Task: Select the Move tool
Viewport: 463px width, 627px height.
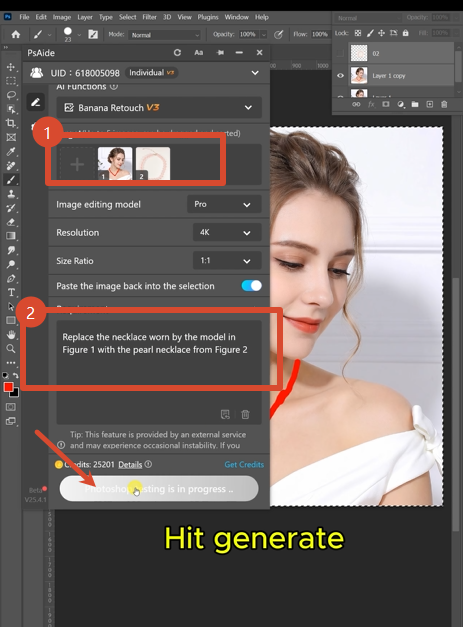Action: tap(11, 67)
